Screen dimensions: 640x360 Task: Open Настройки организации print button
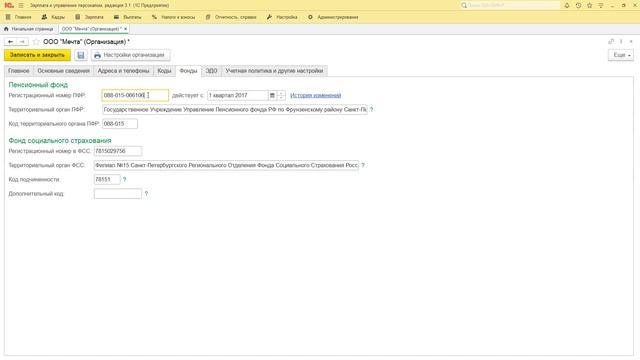[x=130, y=55]
